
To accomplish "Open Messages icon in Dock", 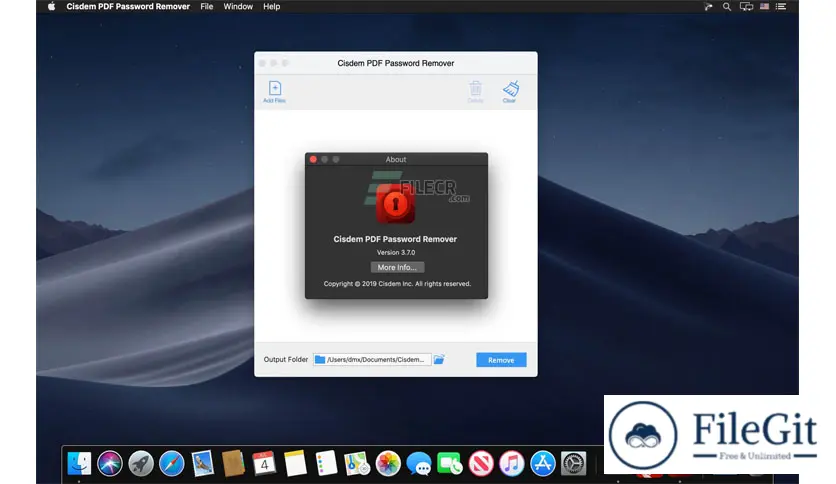I will click(x=419, y=463).
